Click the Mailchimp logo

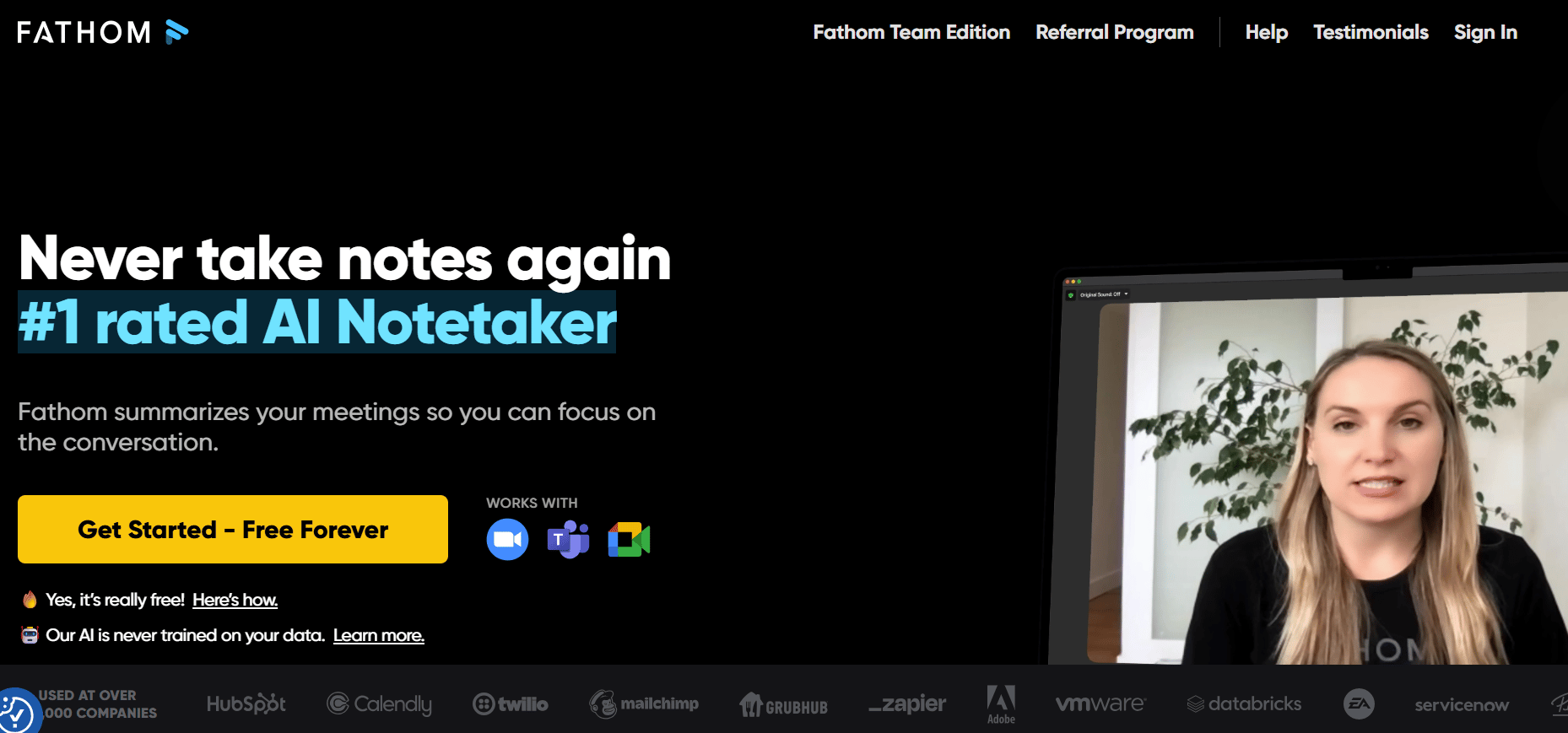pos(644,703)
